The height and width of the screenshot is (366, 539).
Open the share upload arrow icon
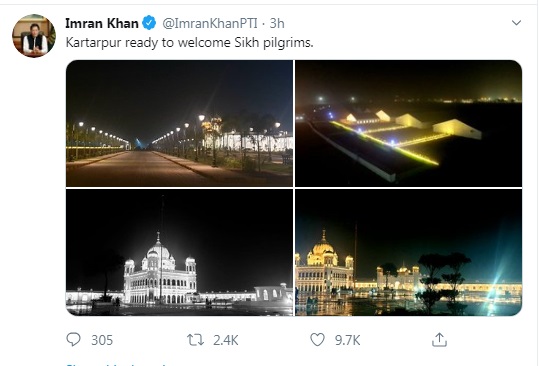click(439, 340)
